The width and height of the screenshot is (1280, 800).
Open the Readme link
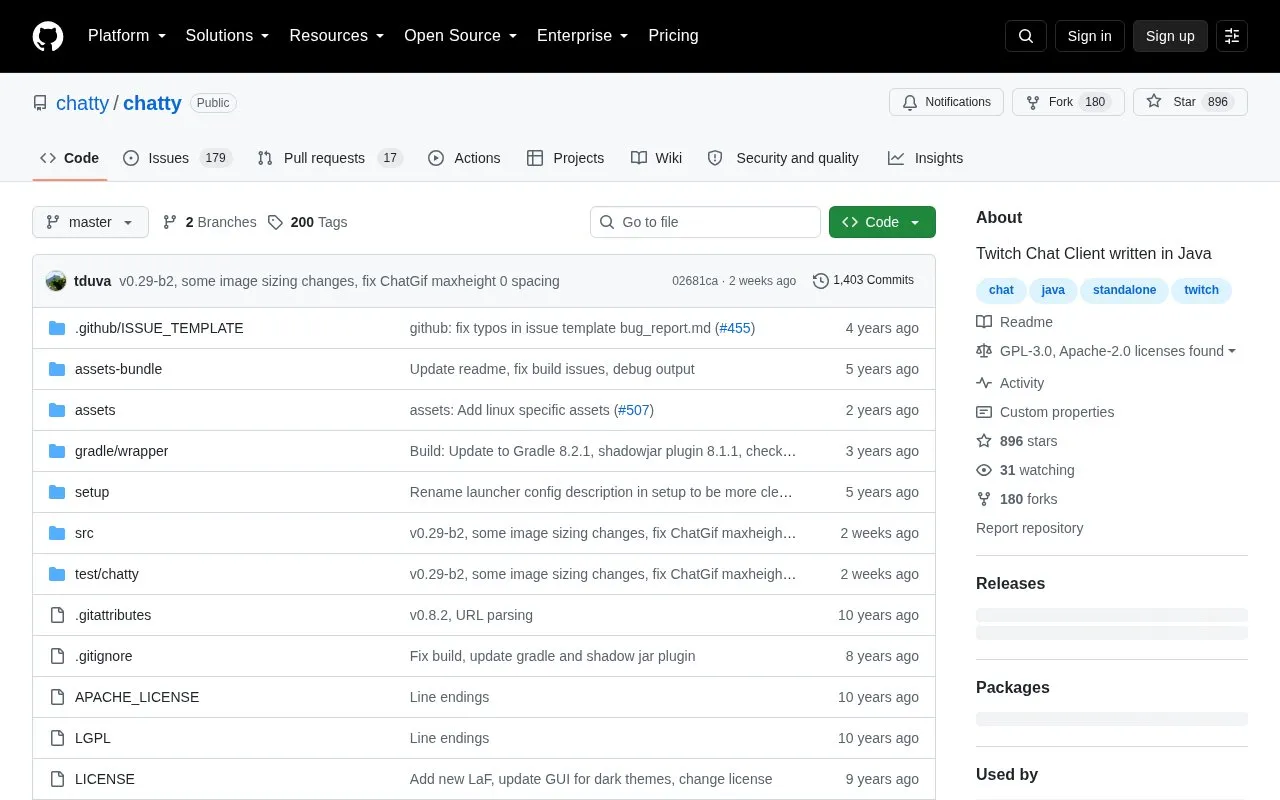[x=1014, y=322]
